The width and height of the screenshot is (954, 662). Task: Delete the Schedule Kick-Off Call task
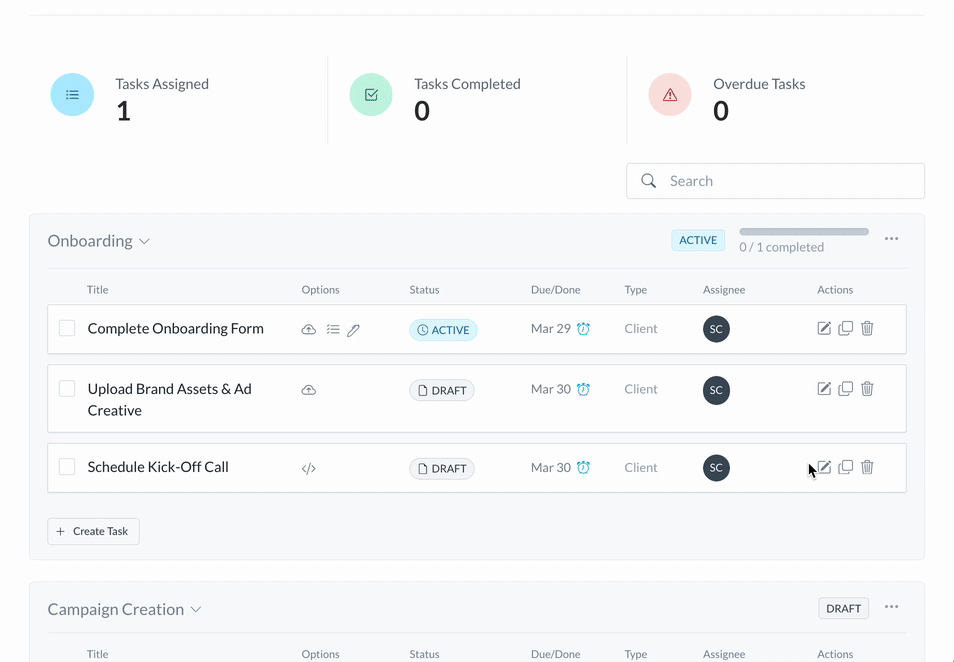coord(867,467)
